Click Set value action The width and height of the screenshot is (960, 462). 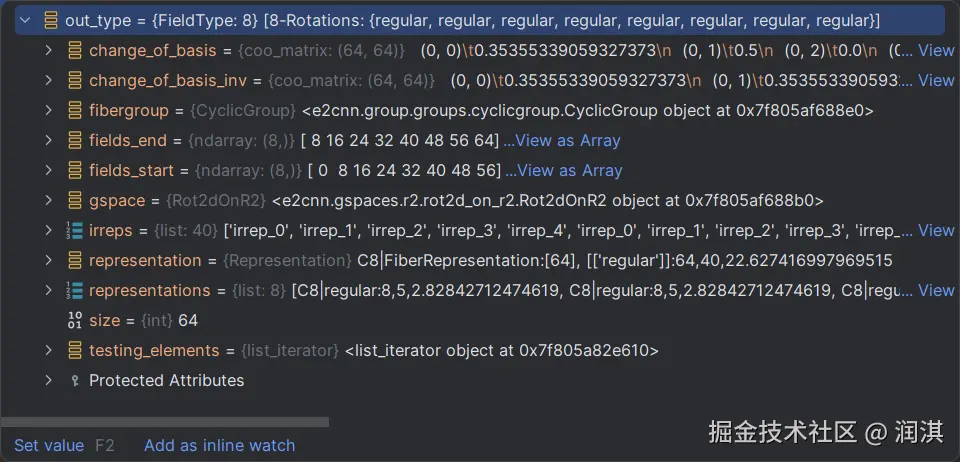click(x=49, y=445)
